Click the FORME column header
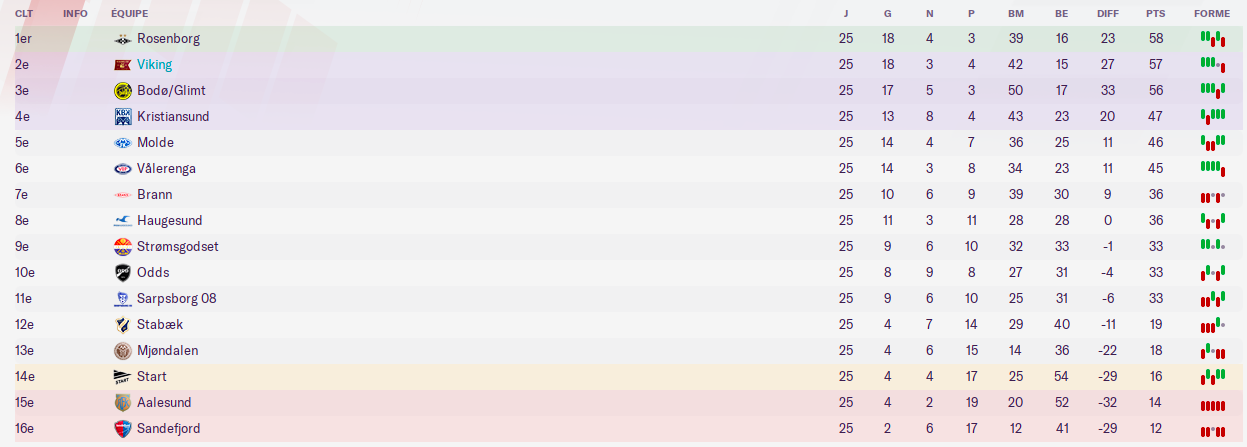This screenshot has height=447, width=1247. point(1211,14)
